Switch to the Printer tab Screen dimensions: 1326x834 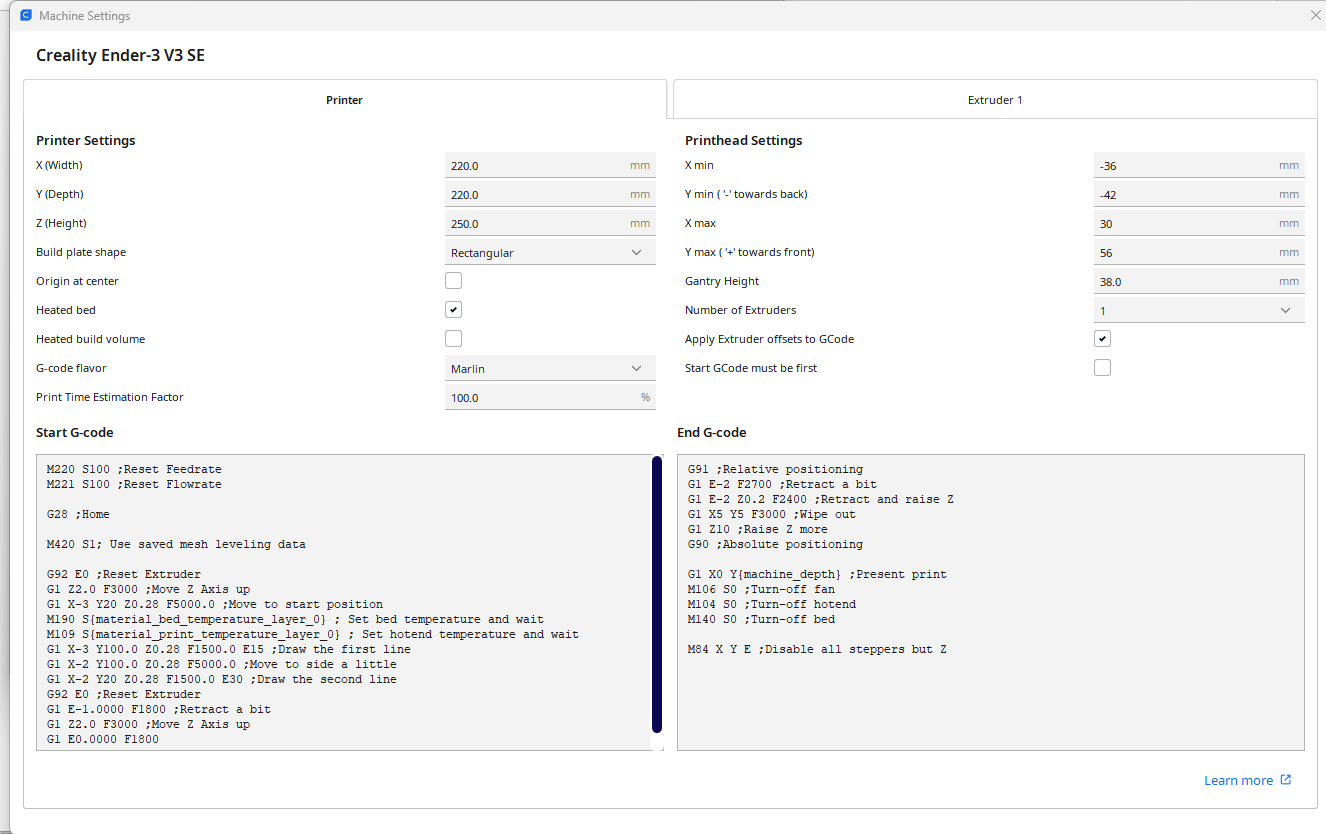tap(344, 100)
